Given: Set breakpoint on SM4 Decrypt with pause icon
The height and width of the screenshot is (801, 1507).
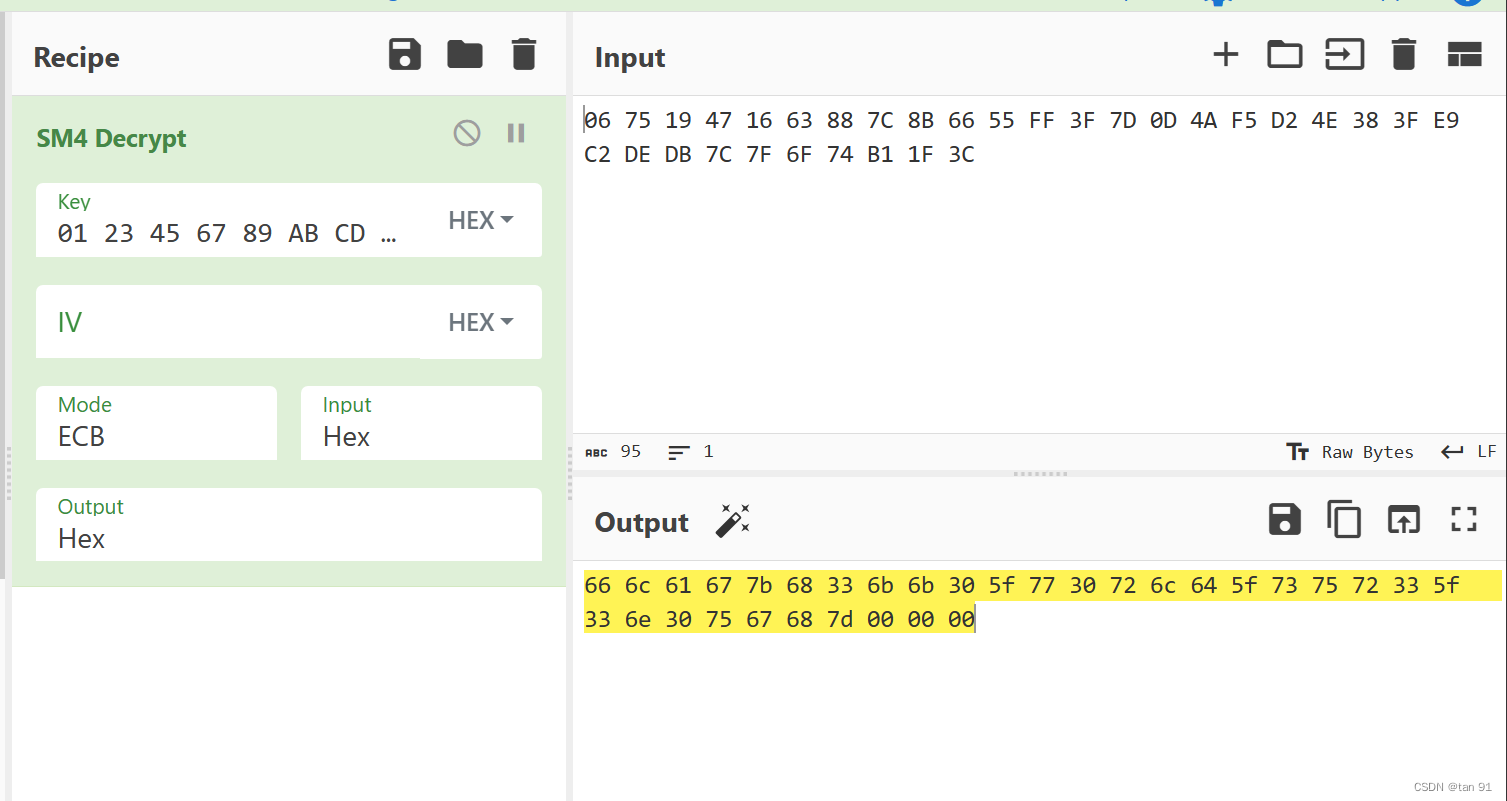Looking at the screenshot, I should pyautogui.click(x=516, y=133).
